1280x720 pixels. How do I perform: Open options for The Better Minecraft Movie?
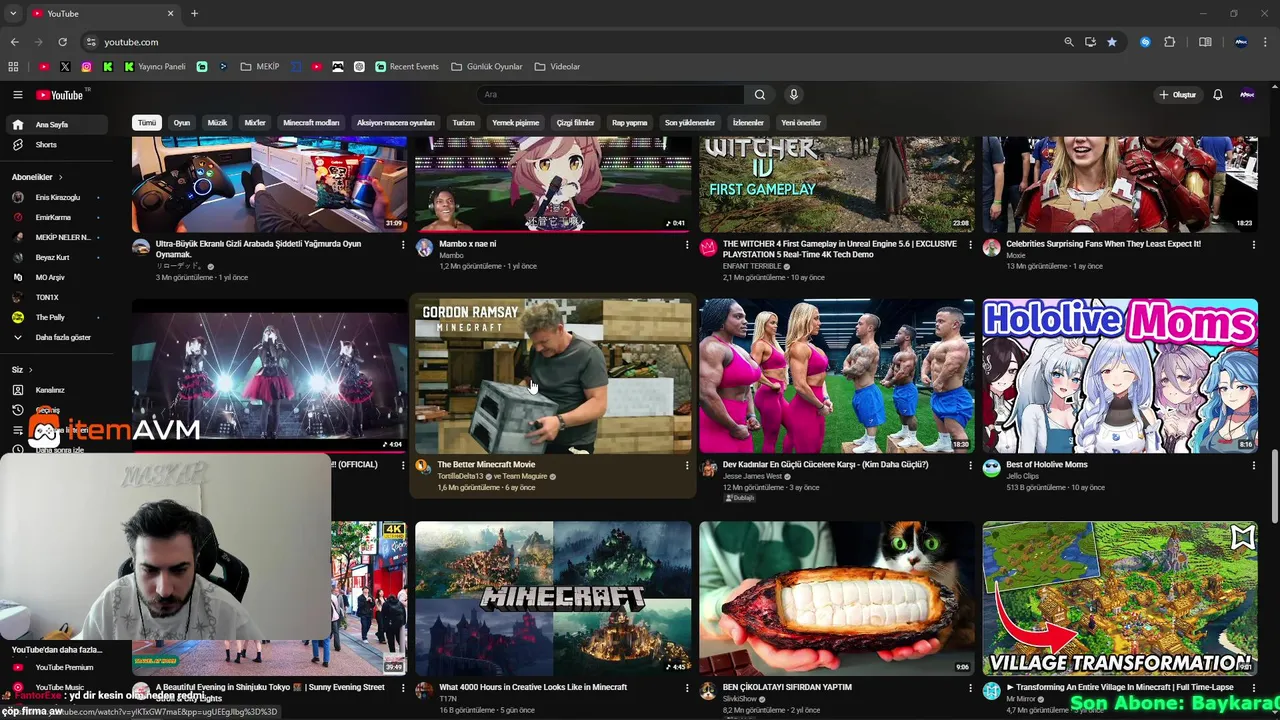[687, 465]
